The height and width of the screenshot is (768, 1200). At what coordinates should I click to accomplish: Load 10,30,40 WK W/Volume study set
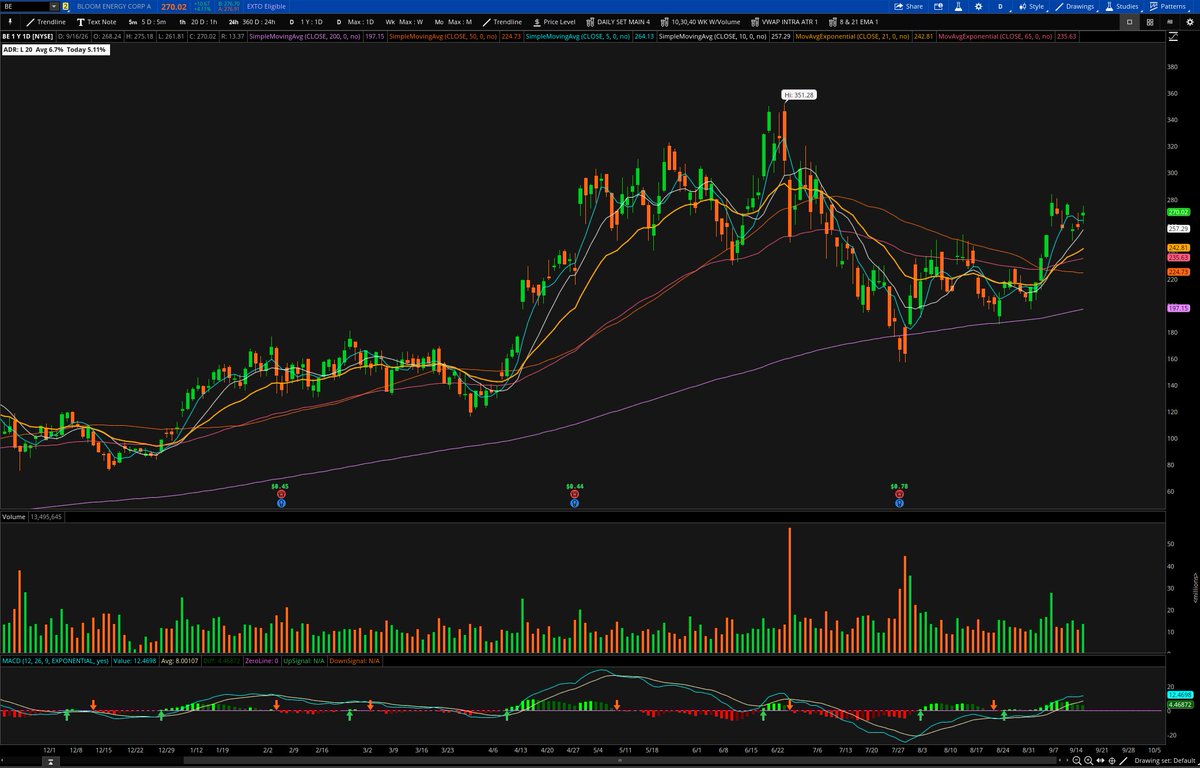click(x=700, y=21)
